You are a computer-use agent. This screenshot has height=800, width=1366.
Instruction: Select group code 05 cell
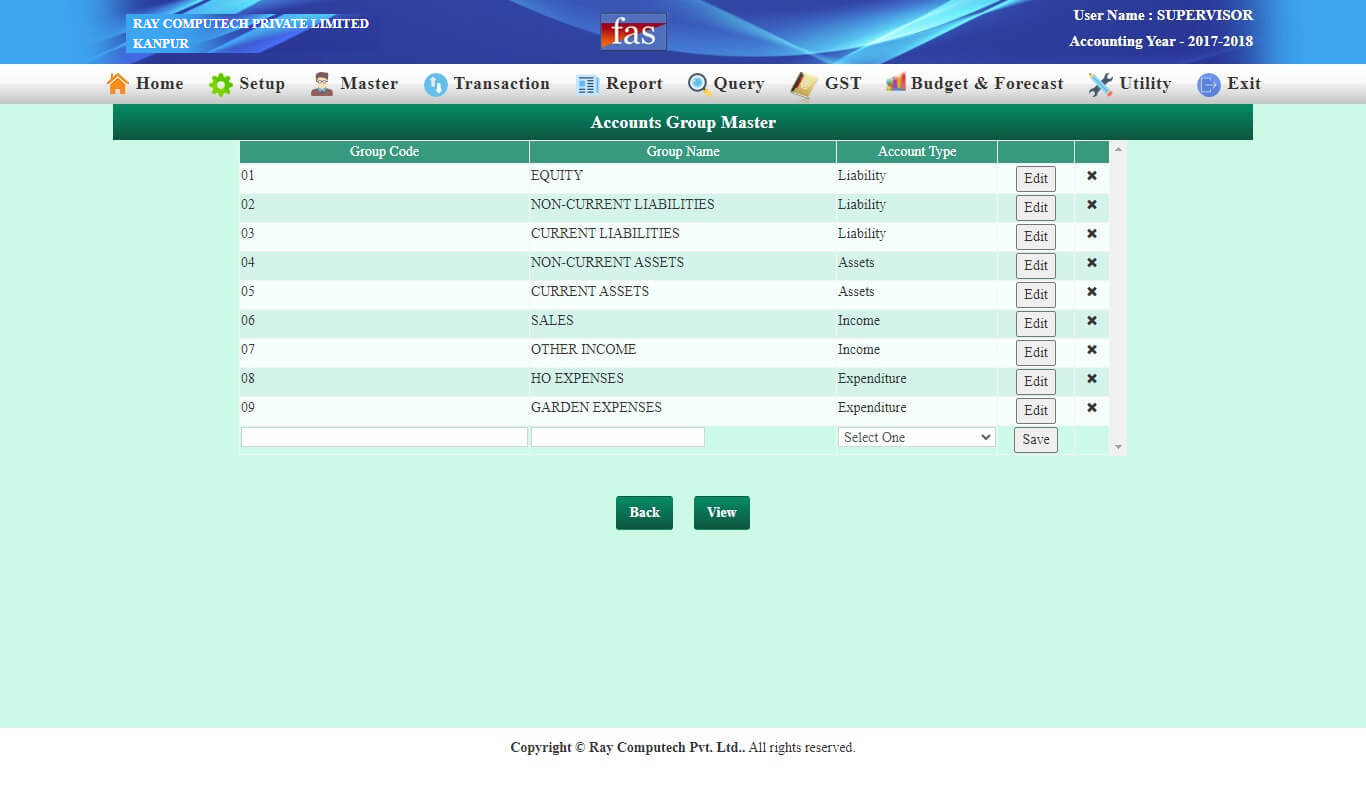(x=384, y=293)
